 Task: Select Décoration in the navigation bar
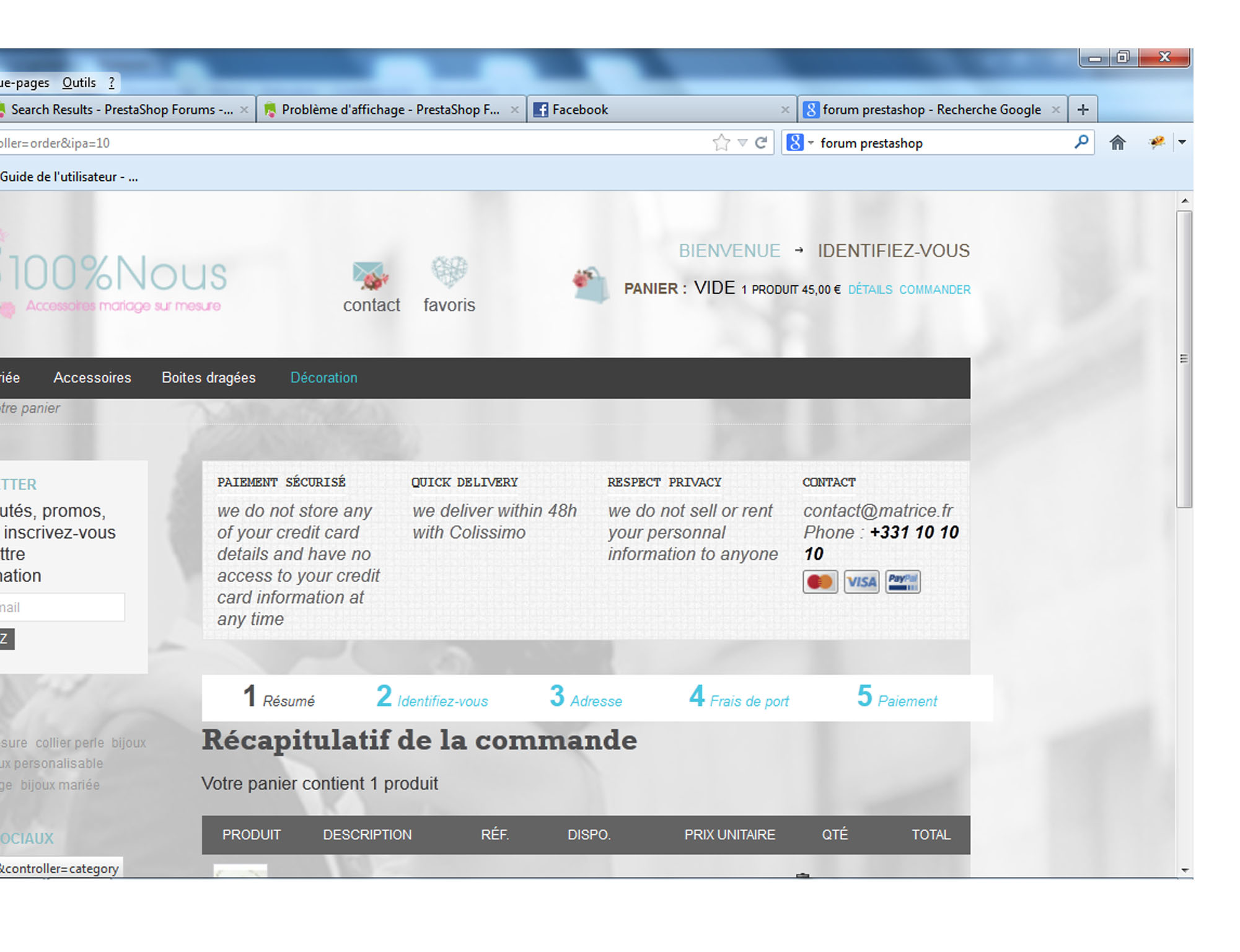pyautogui.click(x=323, y=377)
